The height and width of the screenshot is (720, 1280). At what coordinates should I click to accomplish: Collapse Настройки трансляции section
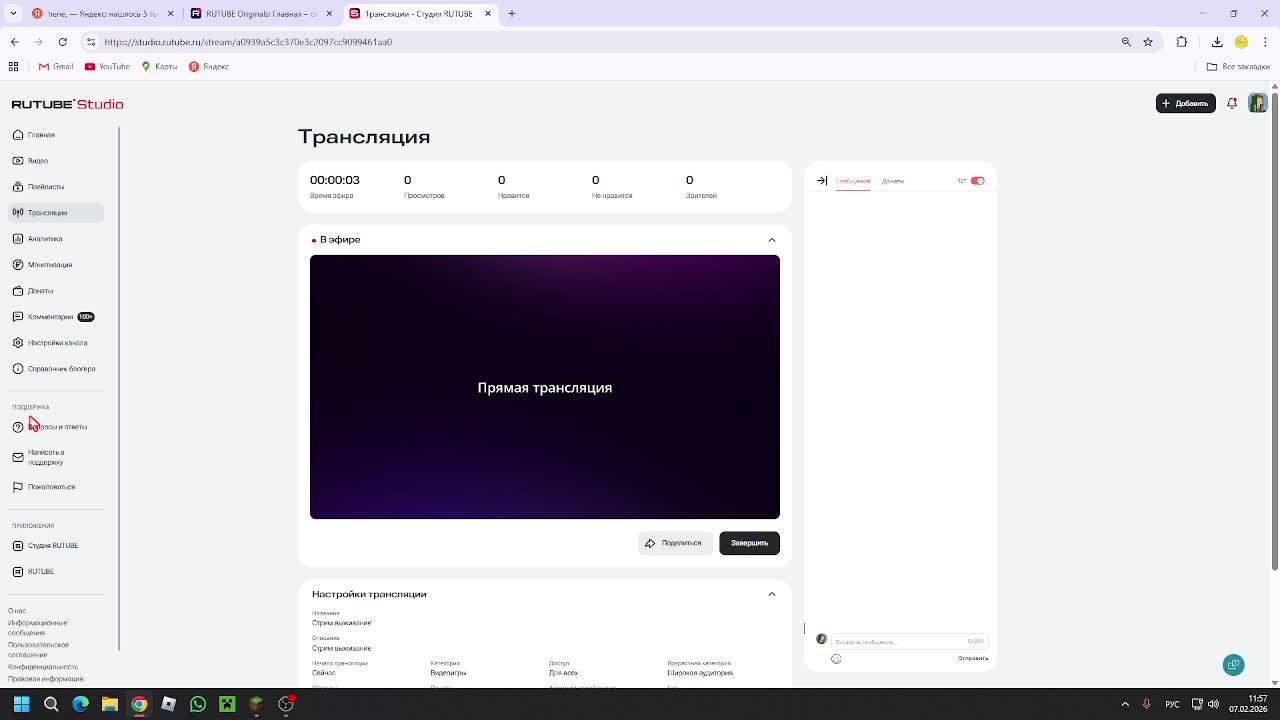771,594
